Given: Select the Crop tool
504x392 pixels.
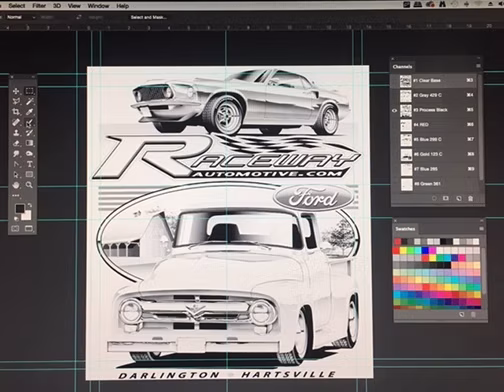Looking at the screenshot, I should (x=16, y=112).
